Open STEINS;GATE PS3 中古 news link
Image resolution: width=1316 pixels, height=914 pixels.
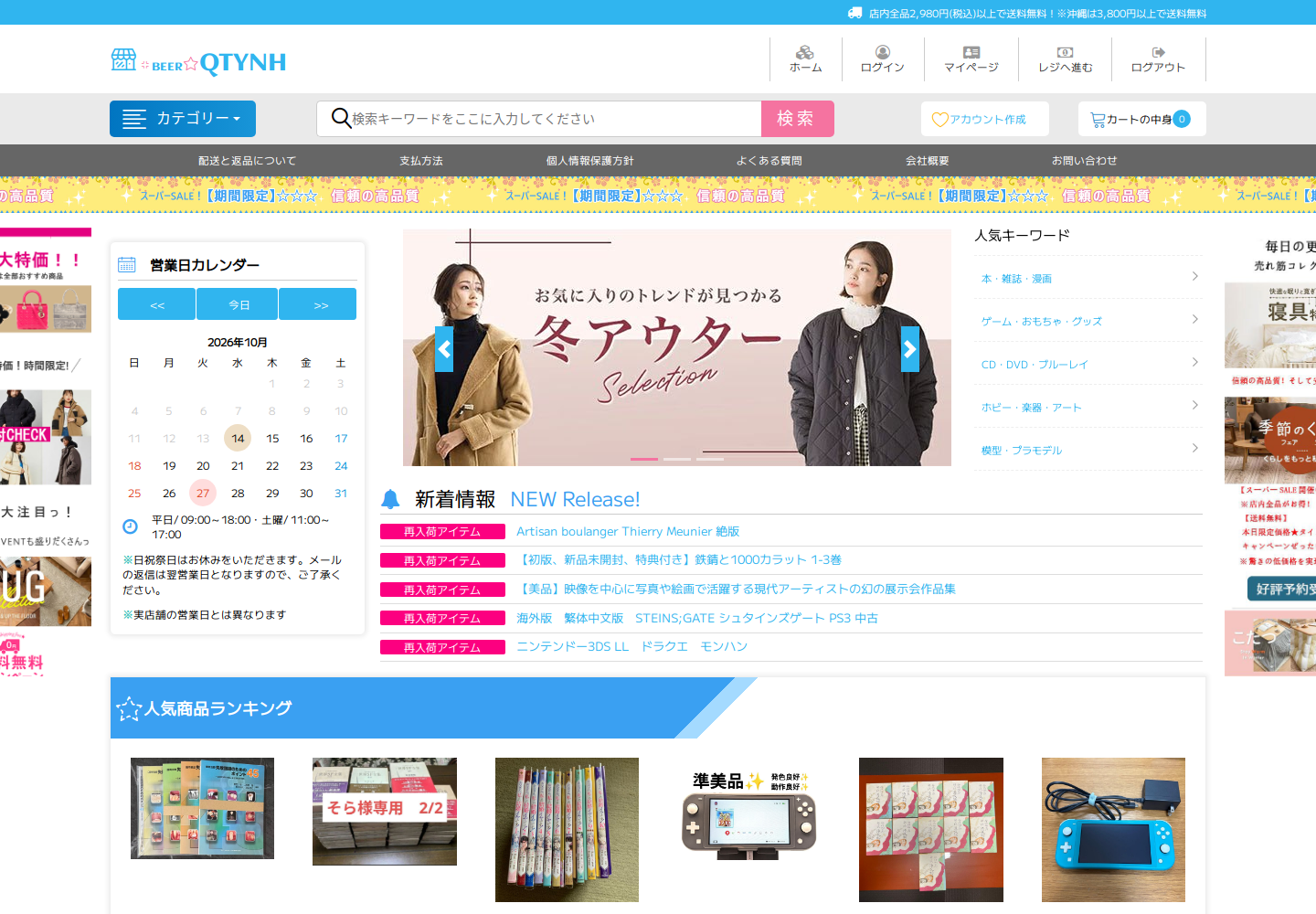pyautogui.click(x=697, y=618)
